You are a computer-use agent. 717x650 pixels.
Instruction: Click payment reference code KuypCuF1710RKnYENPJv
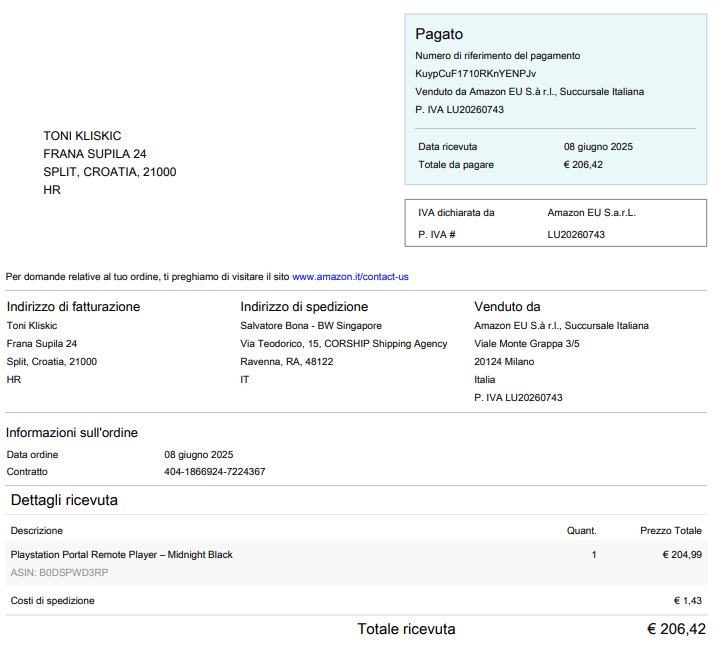point(475,73)
